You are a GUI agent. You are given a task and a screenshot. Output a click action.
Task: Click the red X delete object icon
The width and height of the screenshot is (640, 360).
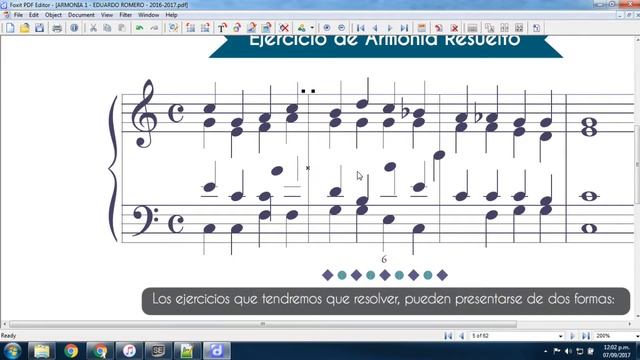(x=284, y=28)
